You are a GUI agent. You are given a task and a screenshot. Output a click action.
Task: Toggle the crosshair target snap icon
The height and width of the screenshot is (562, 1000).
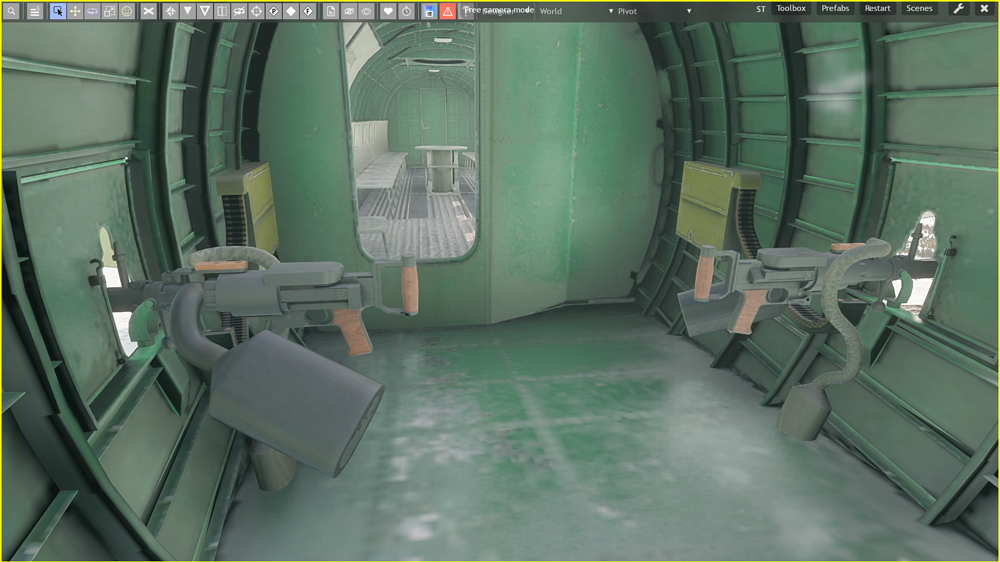click(x=256, y=11)
